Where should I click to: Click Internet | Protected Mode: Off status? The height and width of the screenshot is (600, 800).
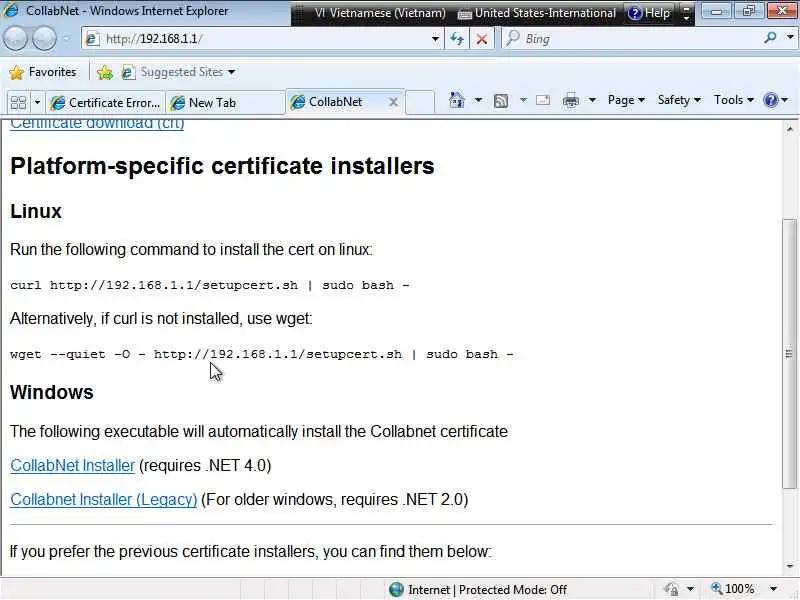487,590
